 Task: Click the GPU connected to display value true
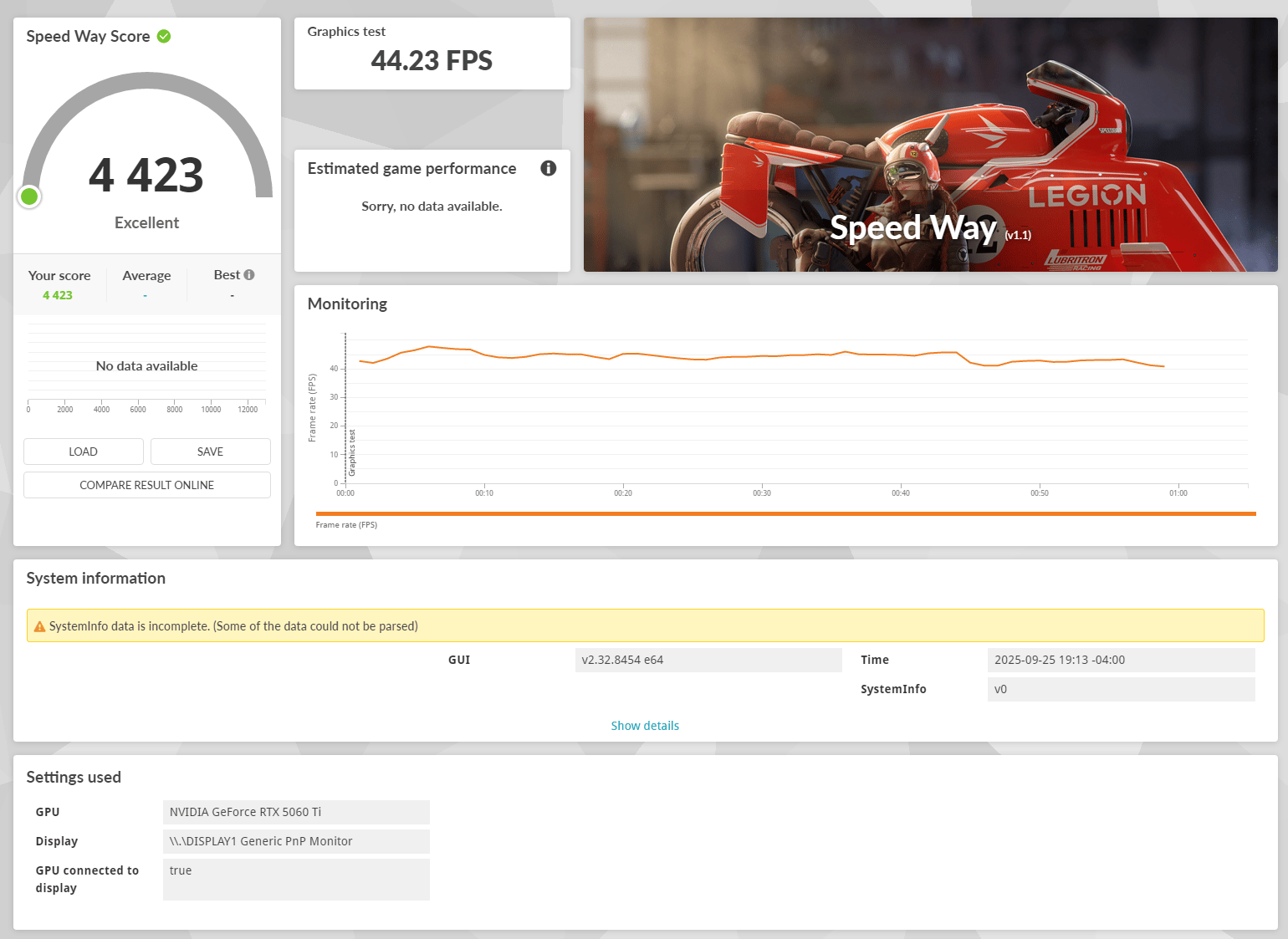coord(296,880)
